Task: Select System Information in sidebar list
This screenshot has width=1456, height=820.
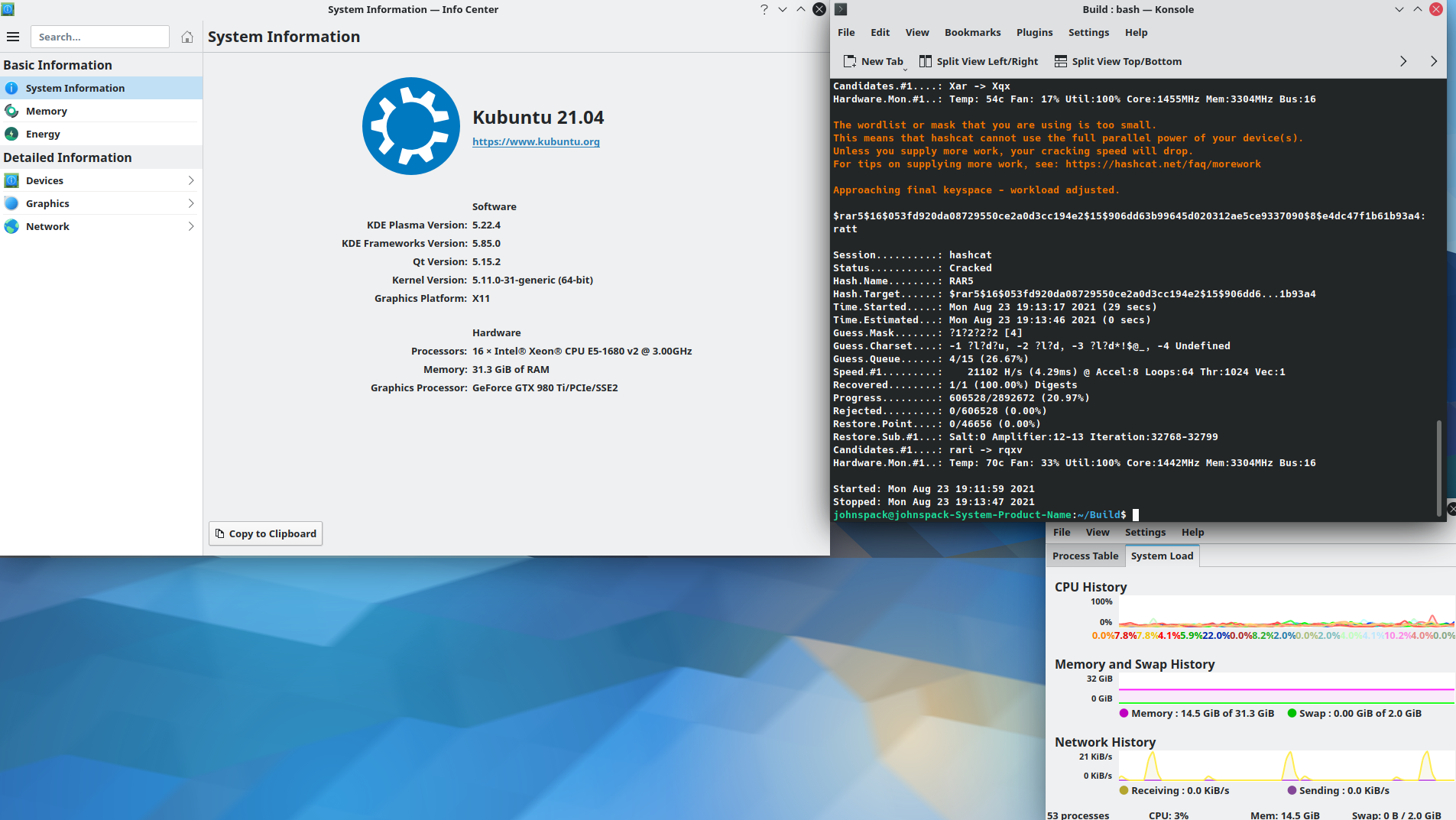Action: (x=101, y=88)
